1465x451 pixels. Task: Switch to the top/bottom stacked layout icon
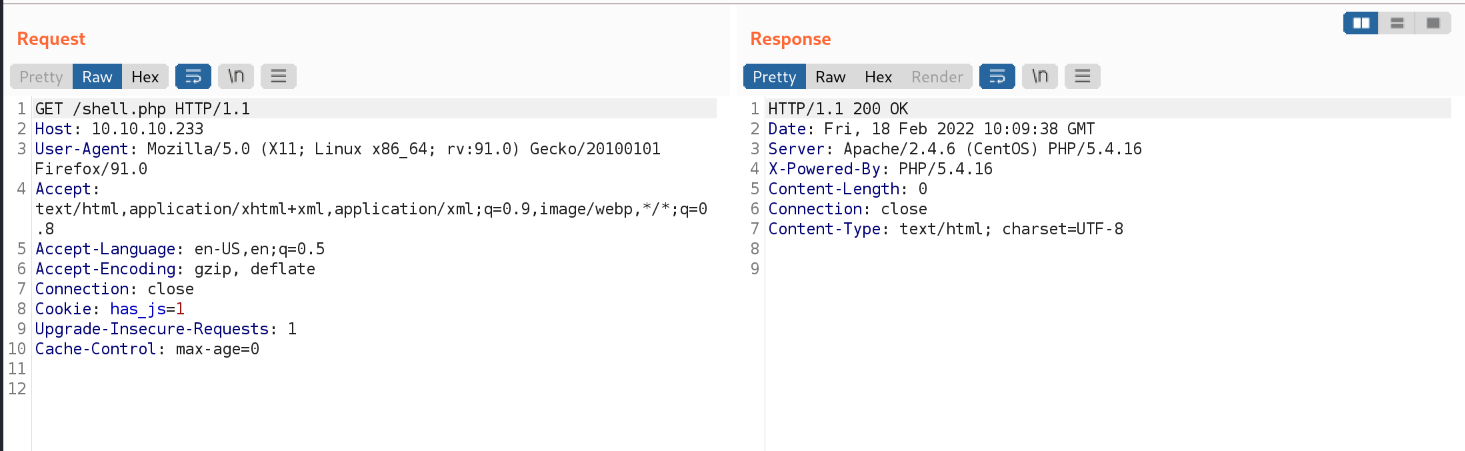tap(1397, 22)
